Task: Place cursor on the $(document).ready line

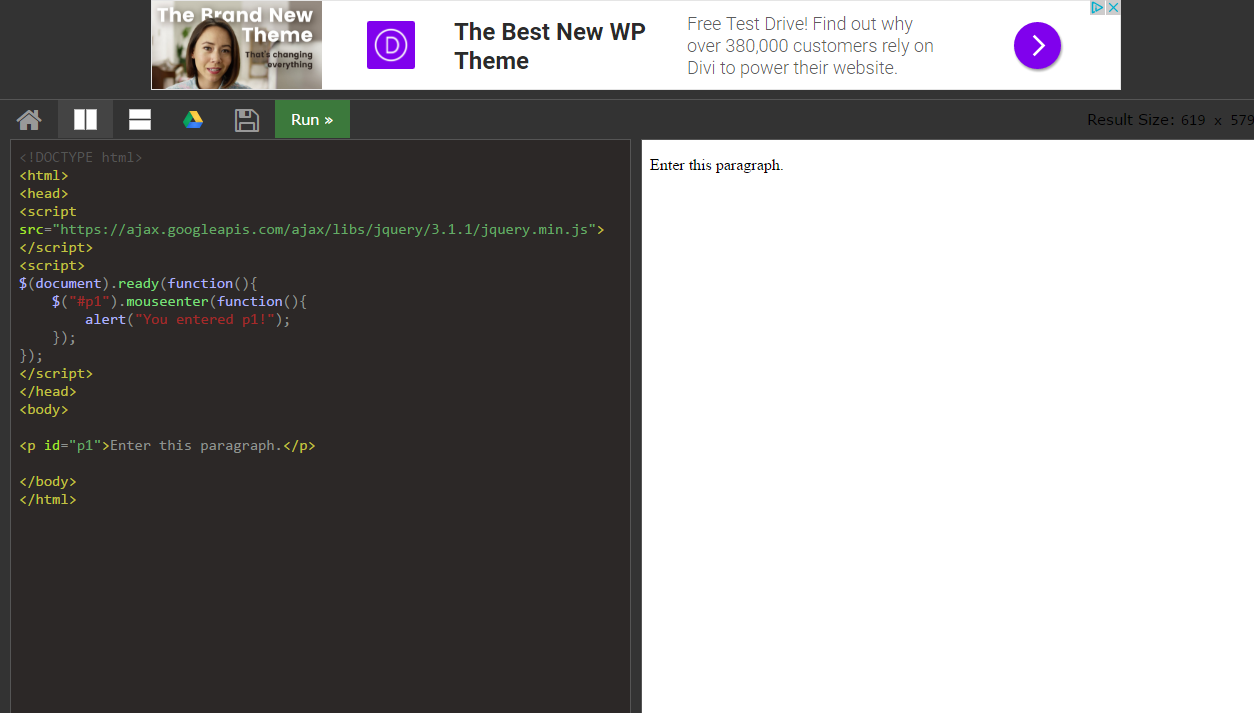Action: tap(138, 283)
